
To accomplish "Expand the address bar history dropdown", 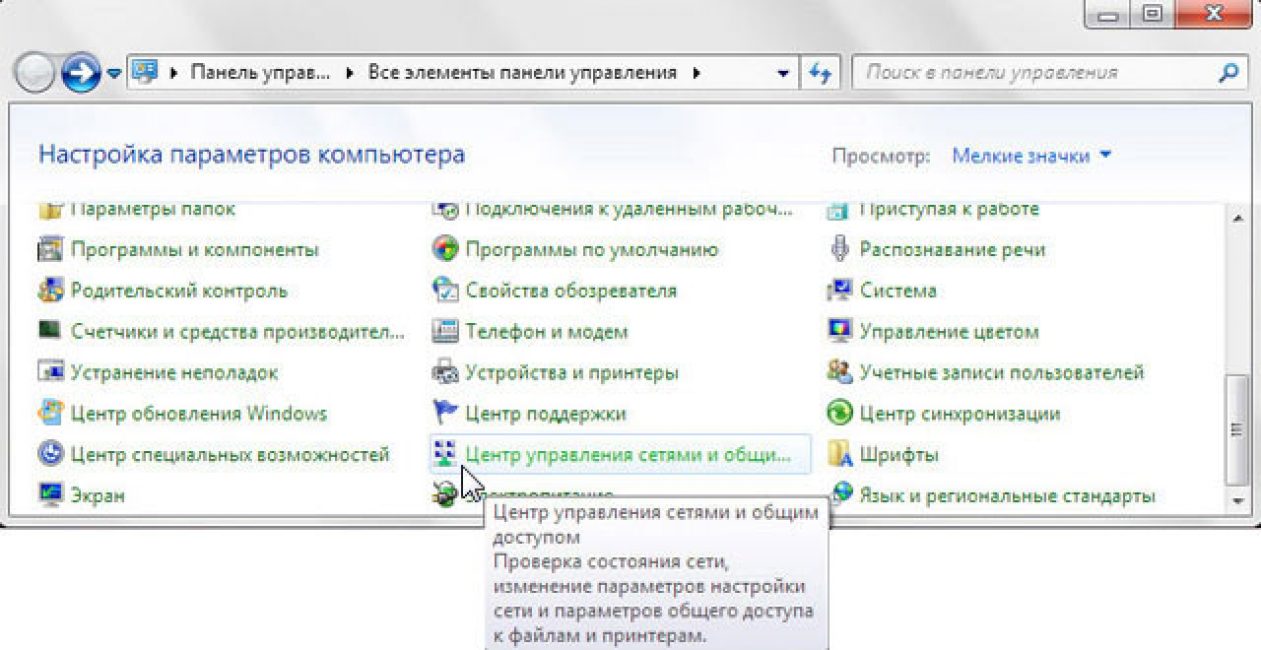I will [783, 73].
